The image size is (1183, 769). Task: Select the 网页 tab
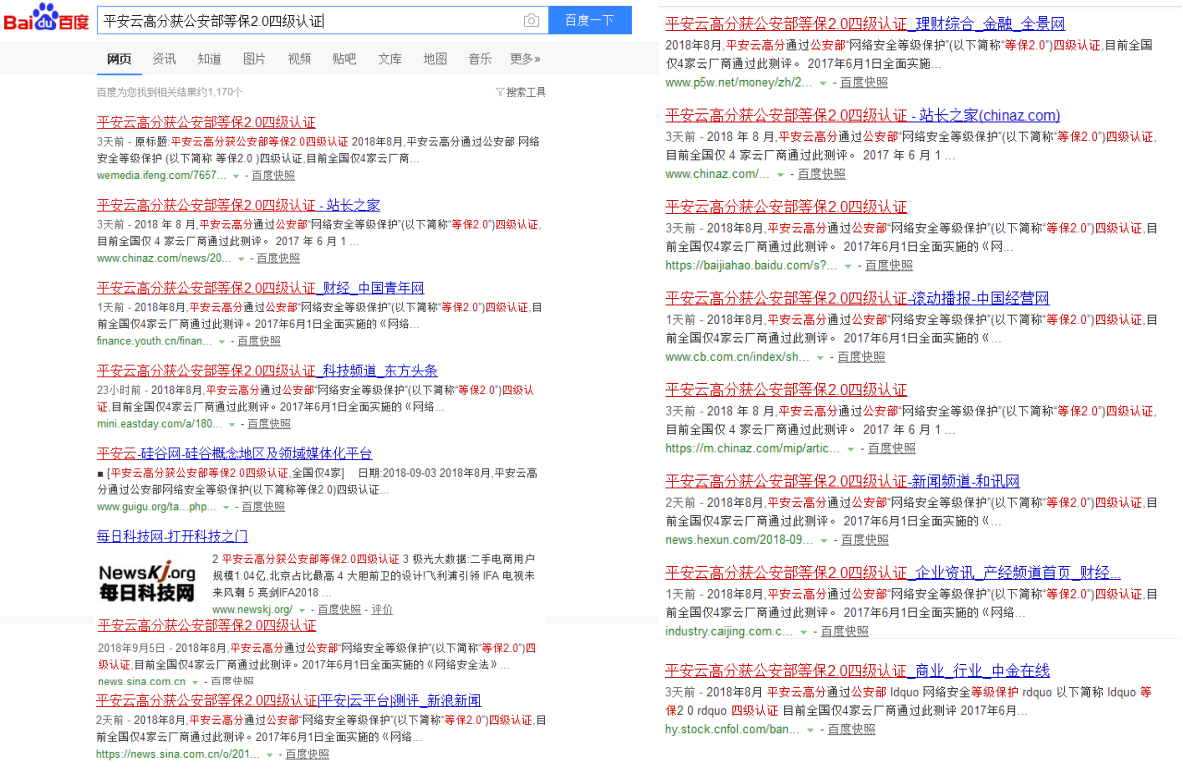(119, 59)
